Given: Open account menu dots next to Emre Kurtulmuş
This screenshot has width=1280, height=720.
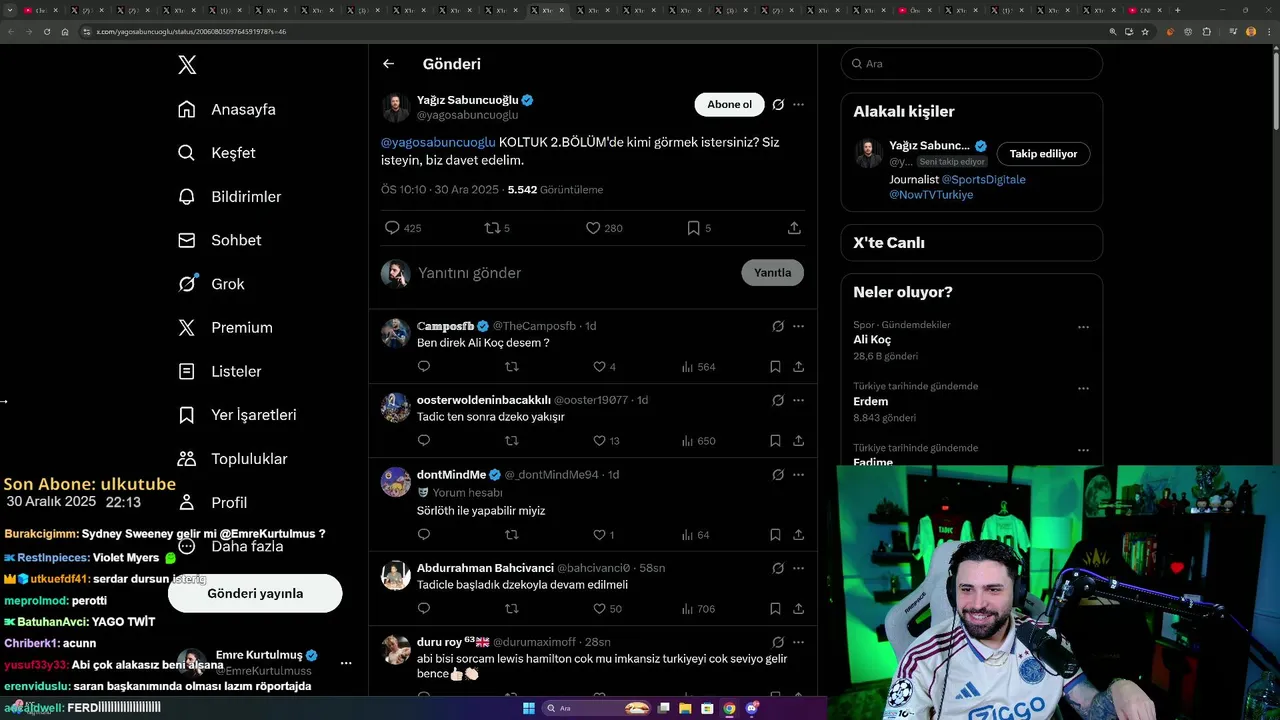Looking at the screenshot, I should point(346,663).
